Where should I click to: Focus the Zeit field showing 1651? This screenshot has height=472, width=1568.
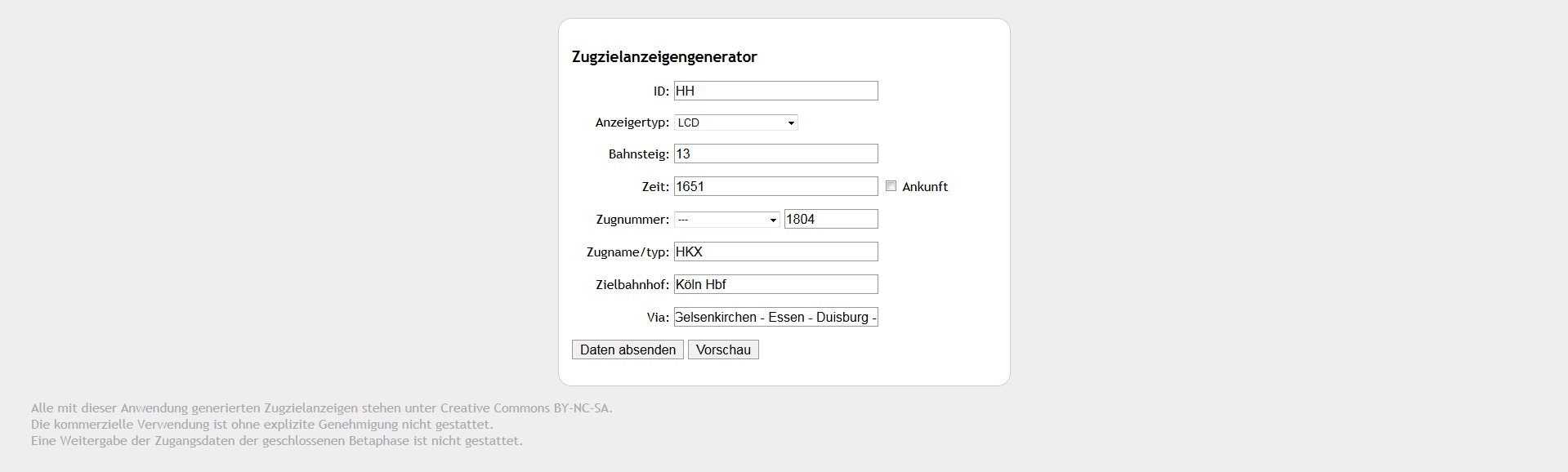pos(775,186)
